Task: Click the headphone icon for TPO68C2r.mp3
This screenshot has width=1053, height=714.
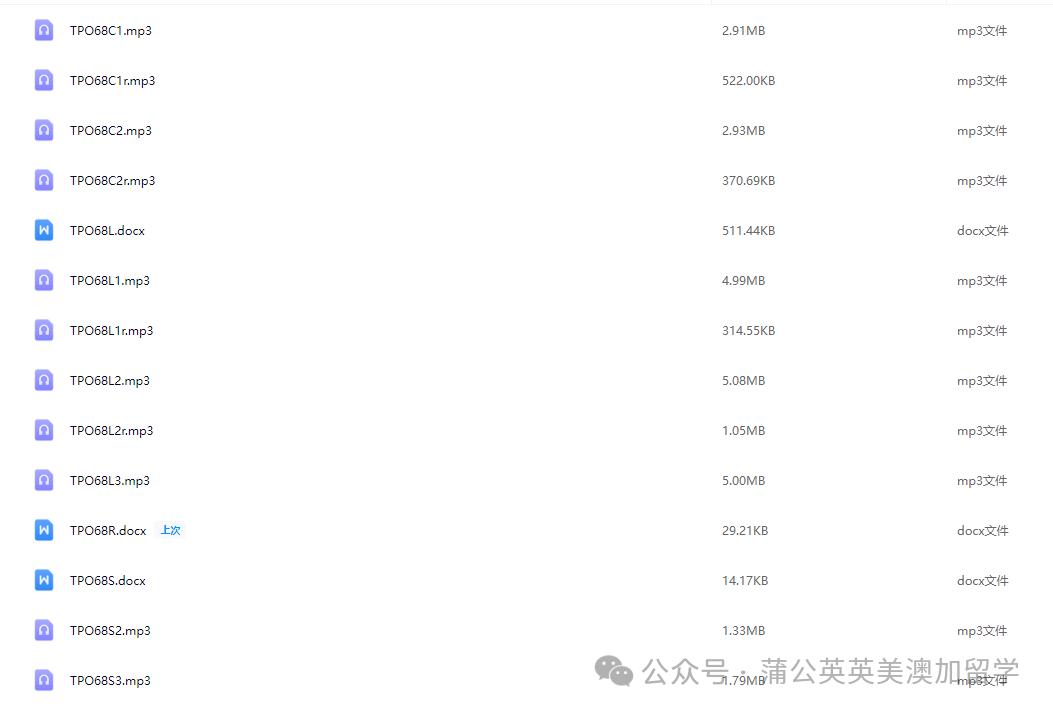Action: tap(44, 181)
